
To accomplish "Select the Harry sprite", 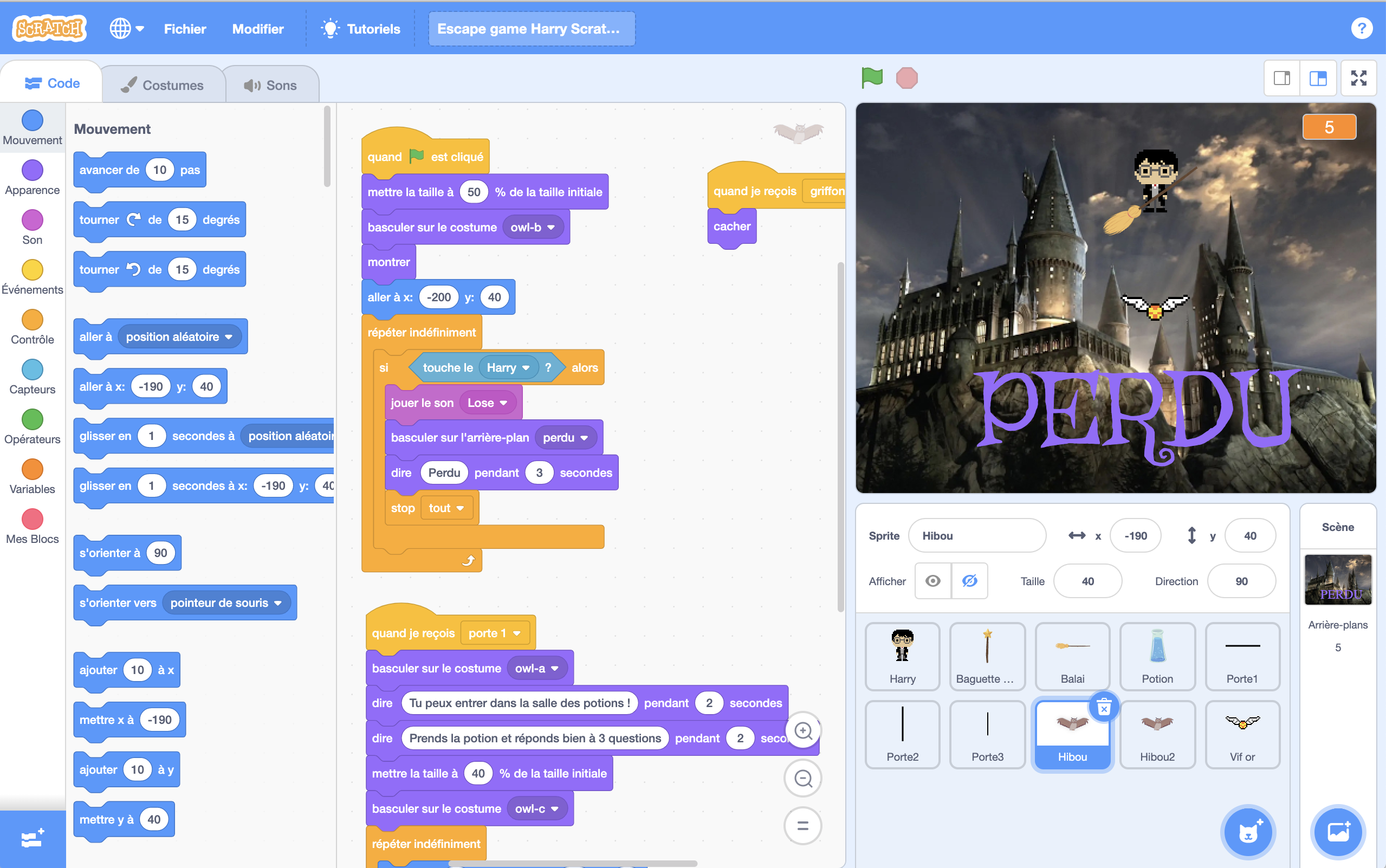I will pyautogui.click(x=902, y=656).
